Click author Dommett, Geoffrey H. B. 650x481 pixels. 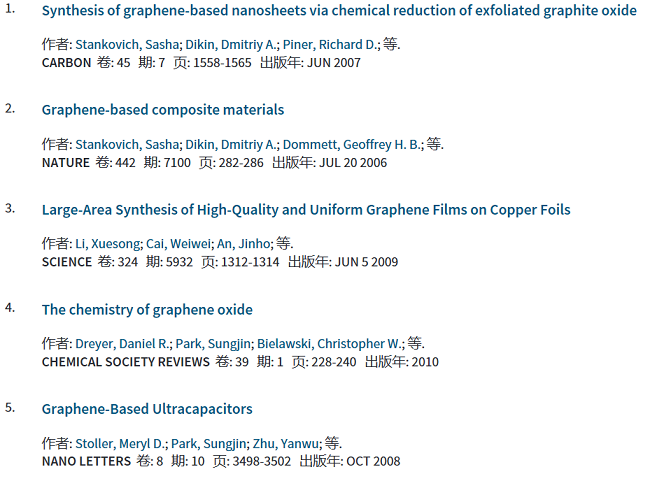click(x=351, y=144)
